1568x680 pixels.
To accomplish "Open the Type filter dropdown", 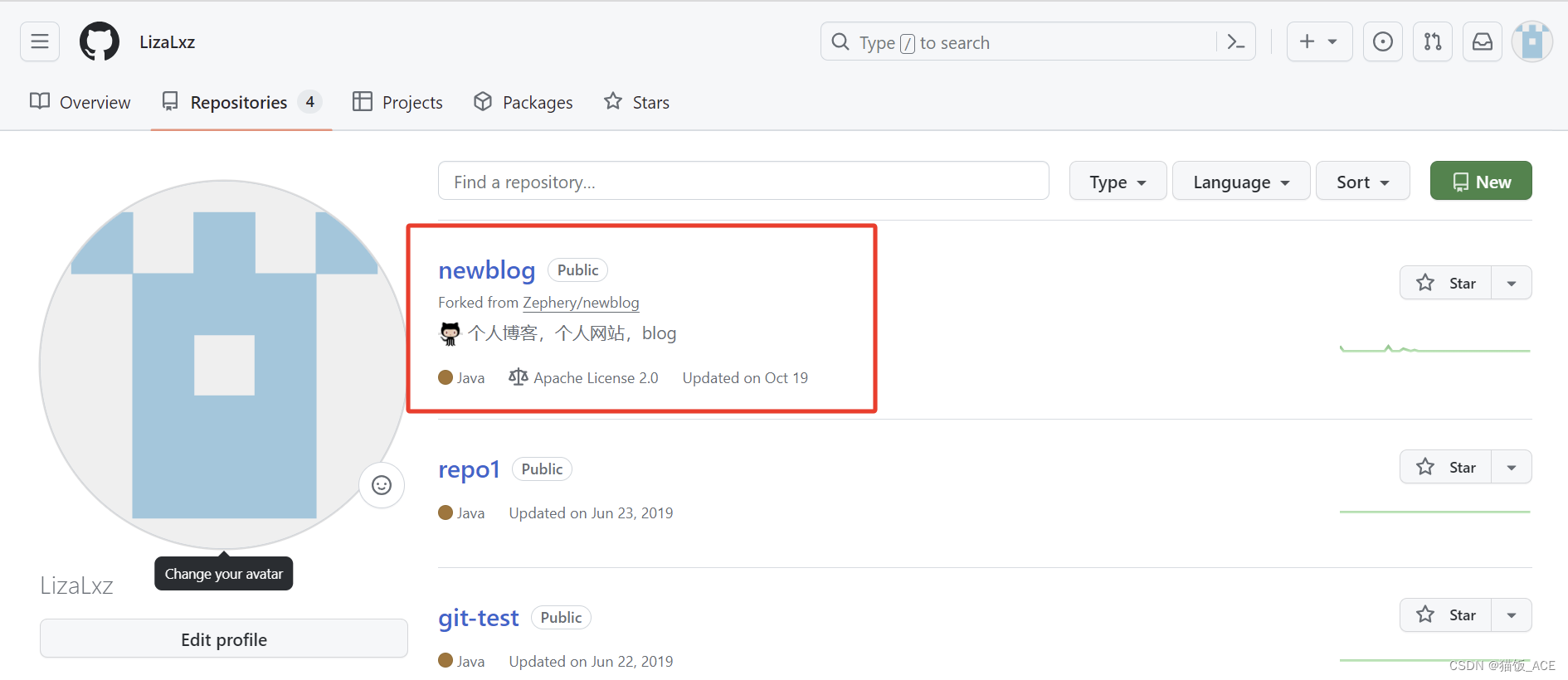I will (1118, 181).
